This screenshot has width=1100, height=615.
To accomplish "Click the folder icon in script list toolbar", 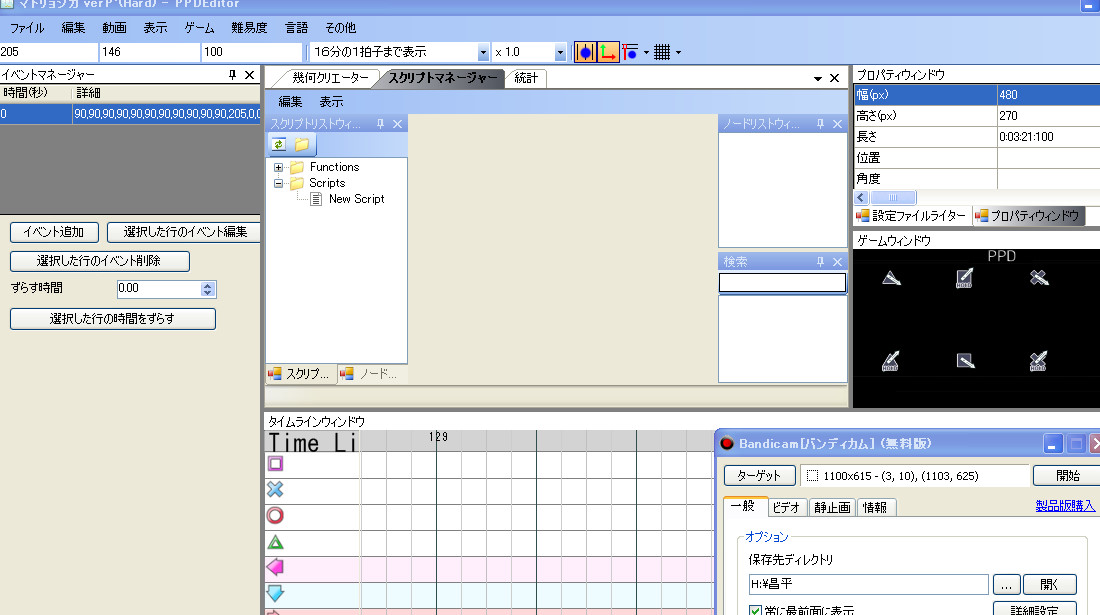I will [x=301, y=145].
